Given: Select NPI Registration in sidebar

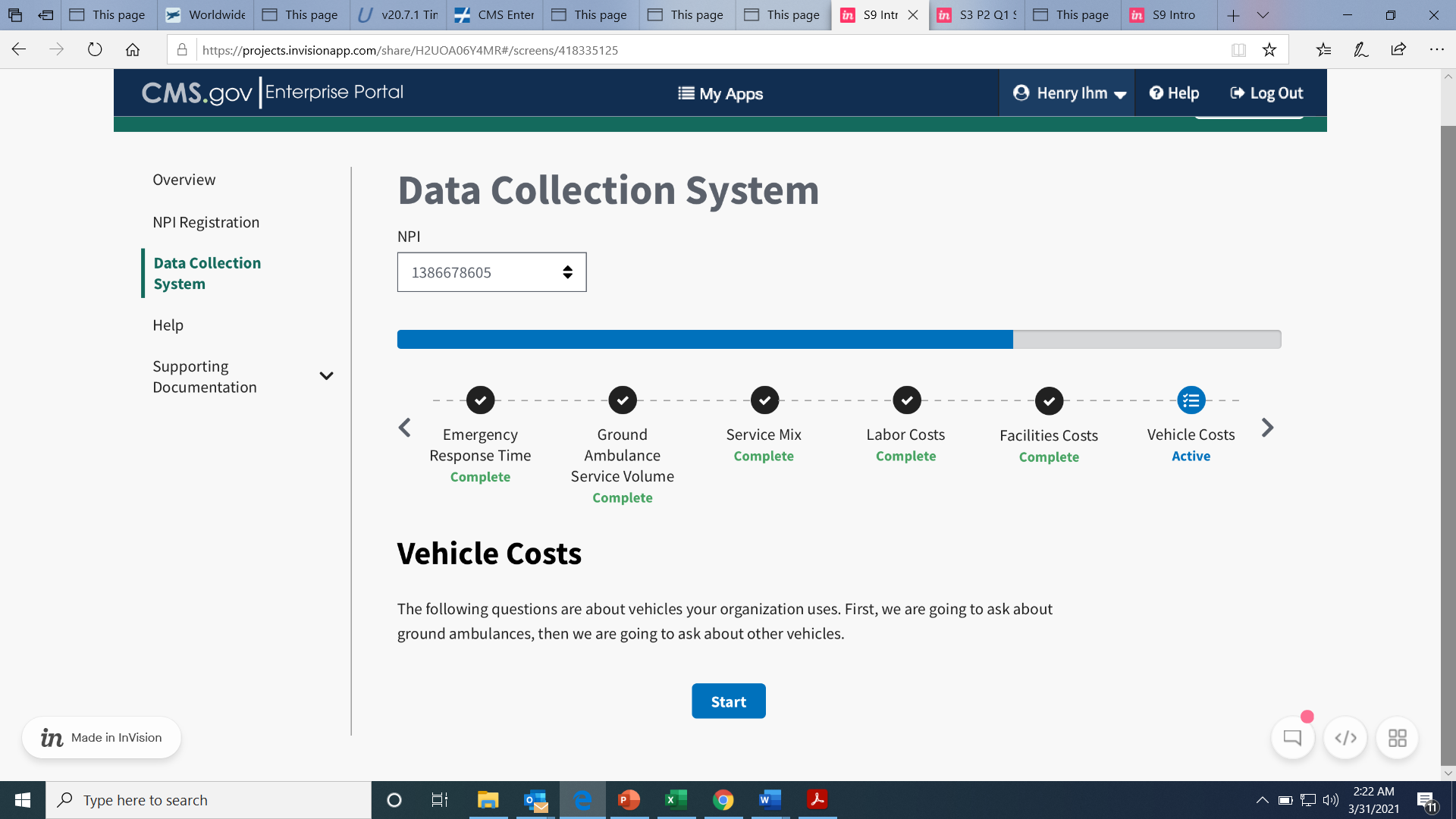Looking at the screenshot, I should click(206, 222).
